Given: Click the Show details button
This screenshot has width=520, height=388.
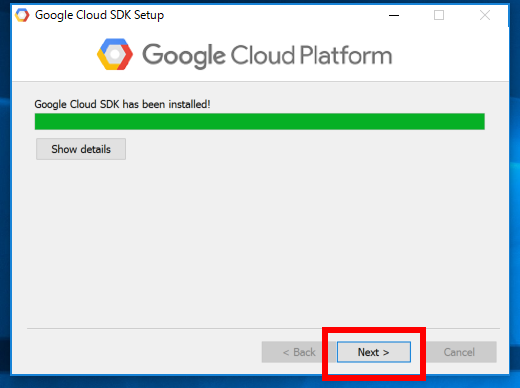Looking at the screenshot, I should 81,149.
